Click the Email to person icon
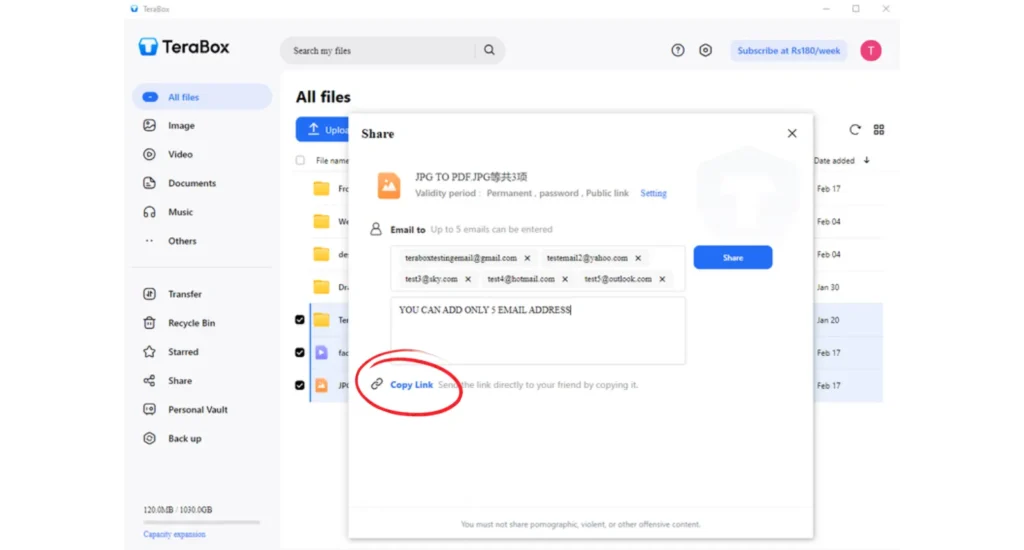Viewport: 1024px width, 550px height. pos(376,229)
